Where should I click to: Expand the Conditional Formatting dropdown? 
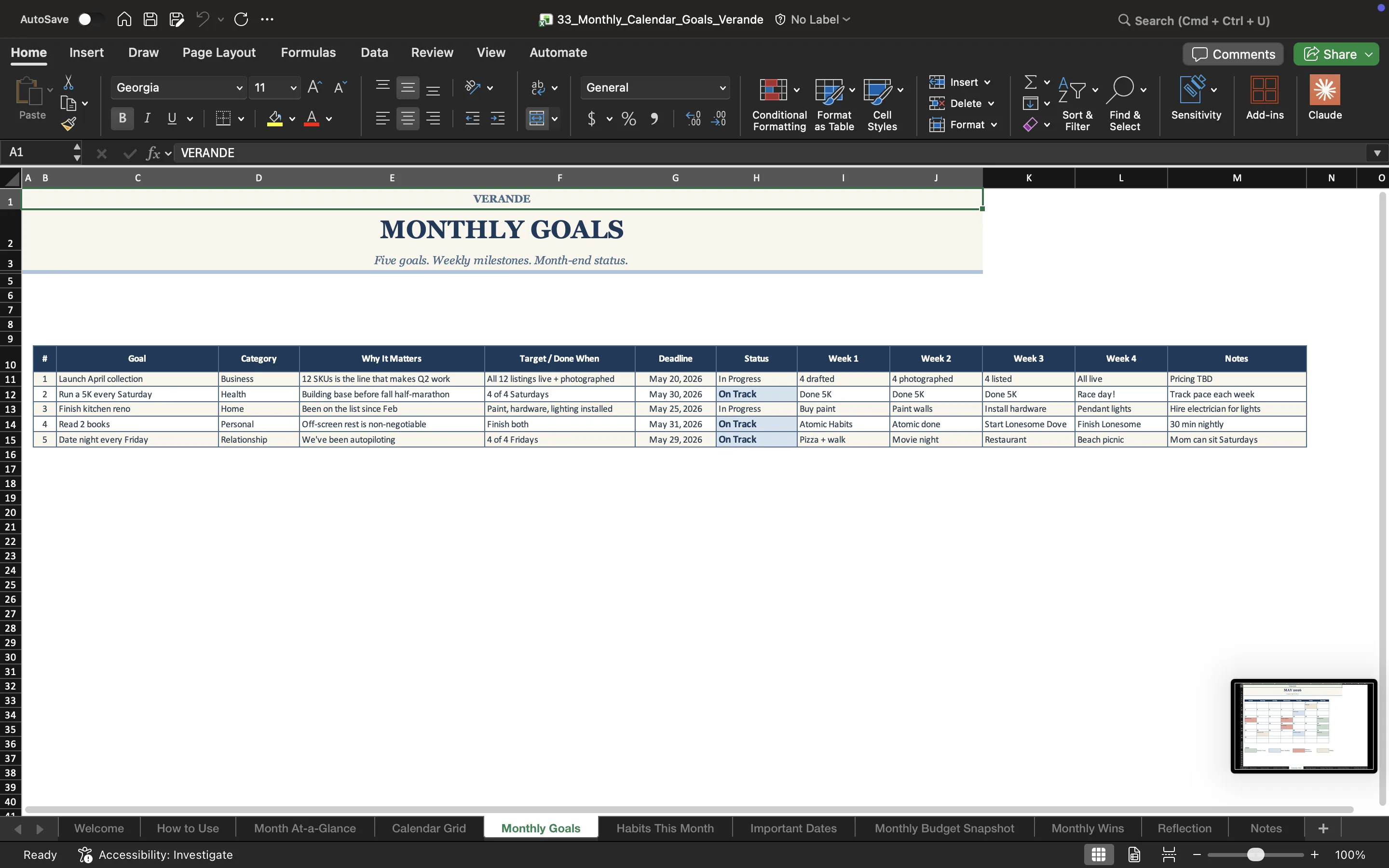coord(796,90)
